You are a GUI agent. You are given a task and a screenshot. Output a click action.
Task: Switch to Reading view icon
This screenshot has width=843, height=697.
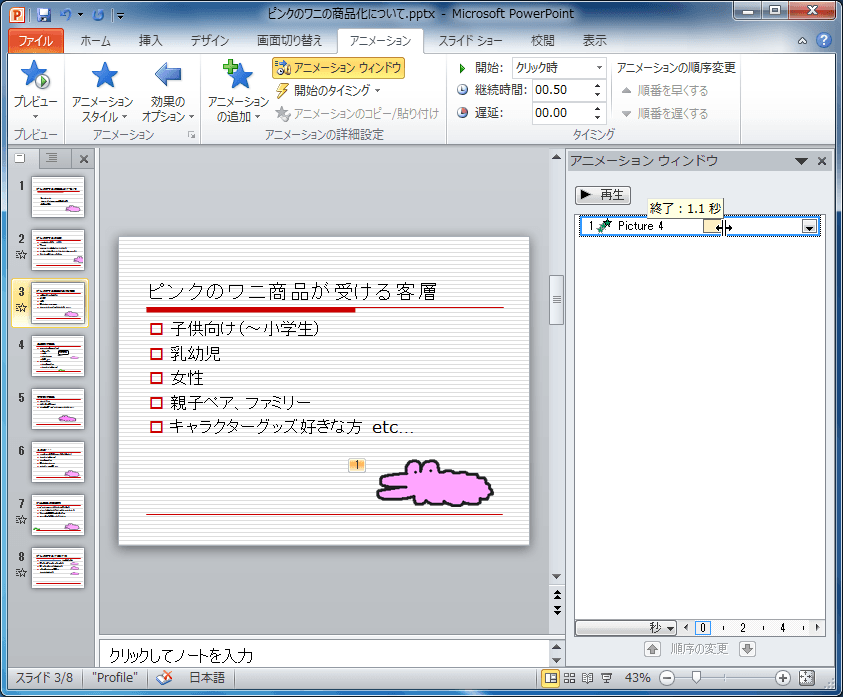[x=588, y=678]
